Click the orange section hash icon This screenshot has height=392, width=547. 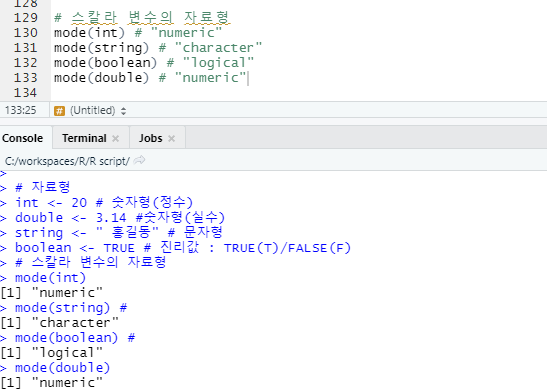(59, 111)
